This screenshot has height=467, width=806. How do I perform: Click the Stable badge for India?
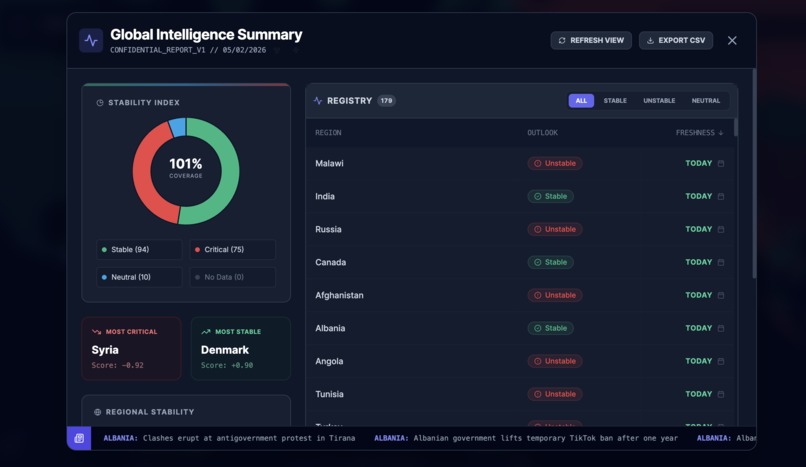tap(550, 196)
